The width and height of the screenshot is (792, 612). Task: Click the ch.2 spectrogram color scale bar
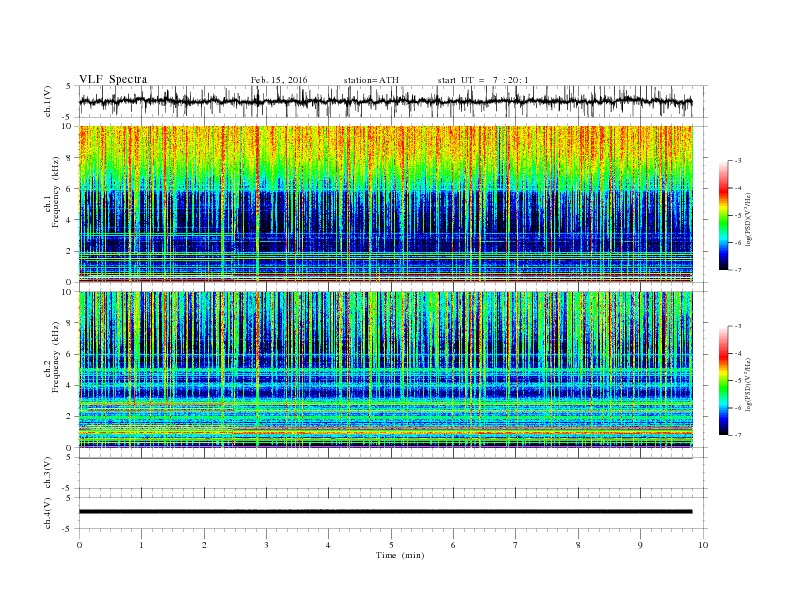click(x=723, y=380)
